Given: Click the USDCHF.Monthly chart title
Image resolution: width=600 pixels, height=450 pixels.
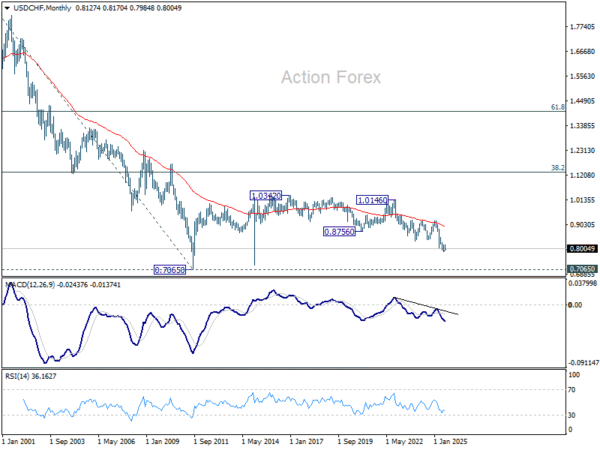Looking at the screenshot, I should click(x=42, y=8).
